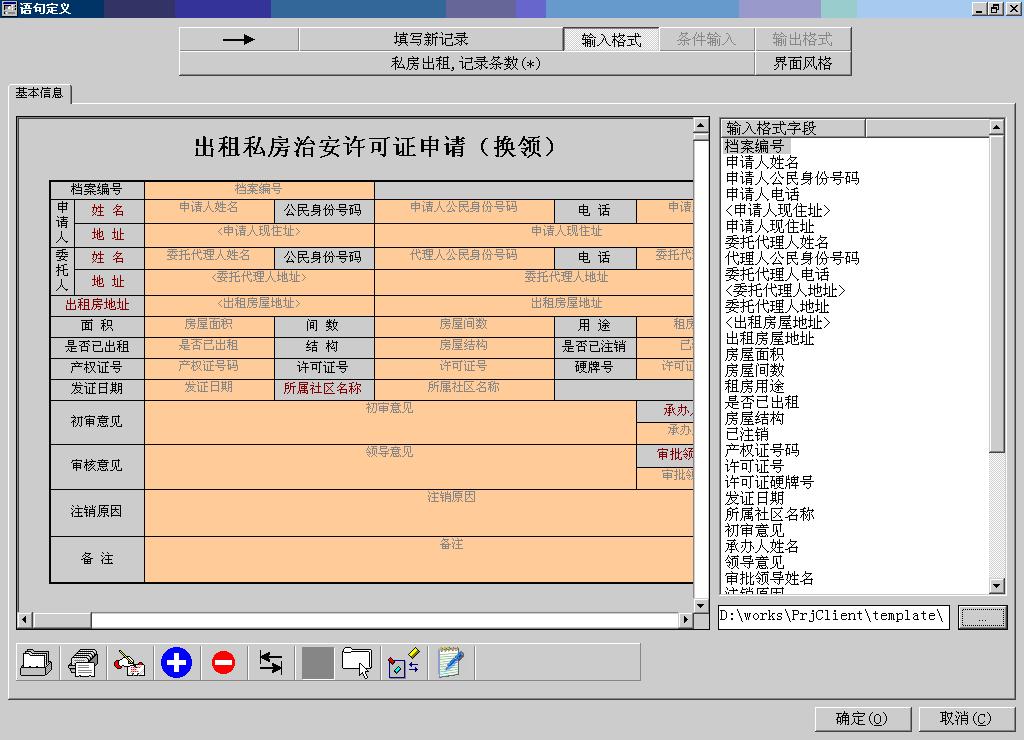This screenshot has height=740, width=1024.
Task: Click the 界面风格 button
Action: (802, 63)
